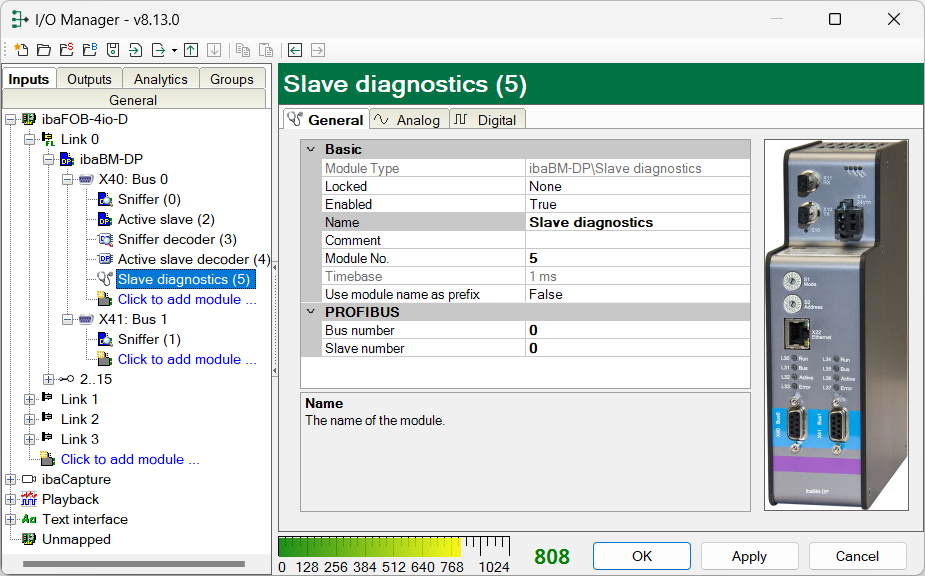Screen dimensions: 925x576
Task: Expand the 2..15 tree node
Action: click(x=48, y=379)
